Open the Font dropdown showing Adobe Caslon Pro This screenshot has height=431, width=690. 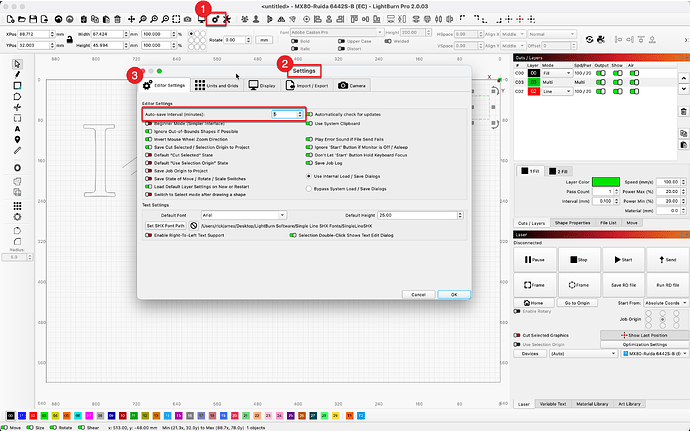pyautogui.click(x=337, y=33)
